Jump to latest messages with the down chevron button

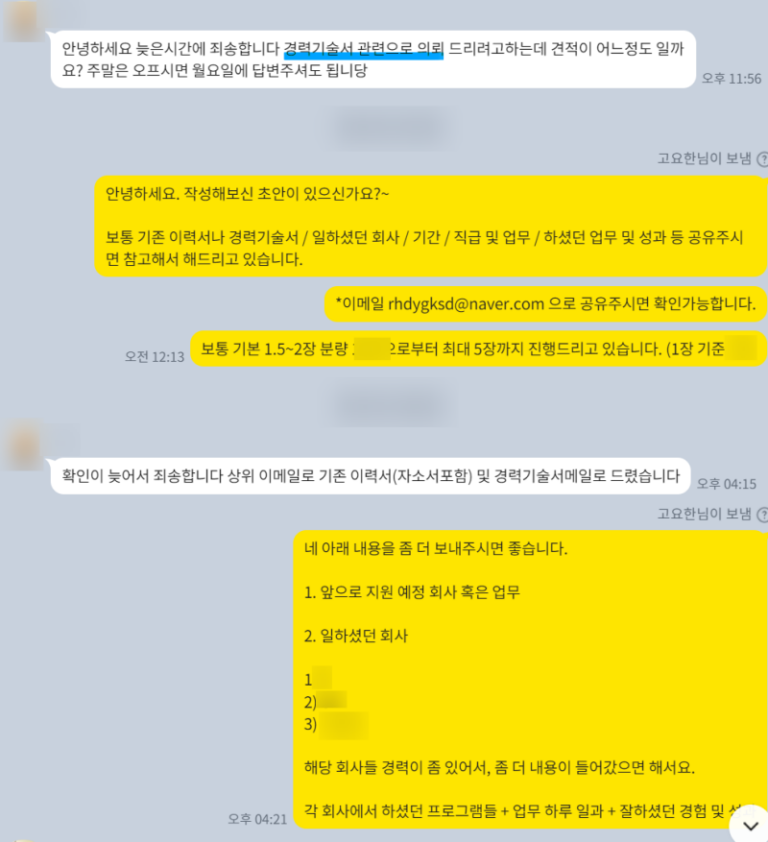pyautogui.click(x=750, y=825)
